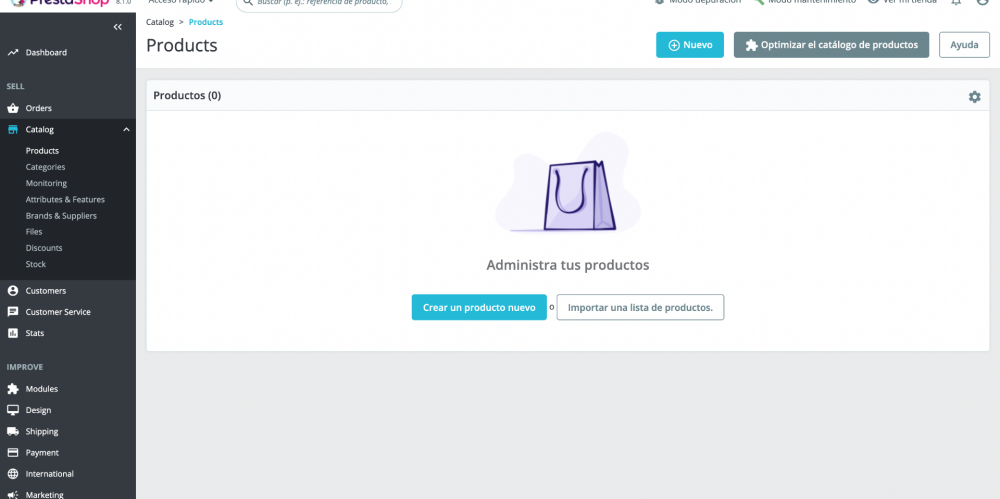
Task: Click the Catalog breadcrumb link
Action: (x=160, y=22)
